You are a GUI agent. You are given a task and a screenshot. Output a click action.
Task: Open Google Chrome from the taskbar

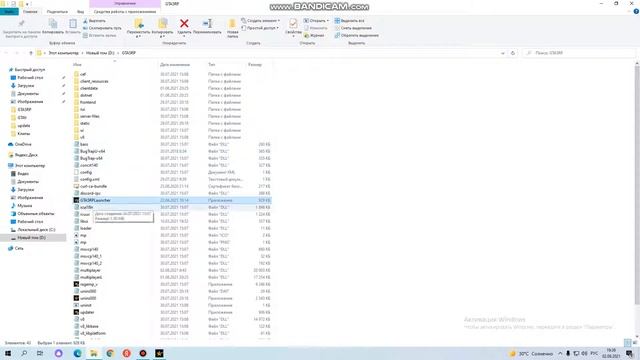coord(110,353)
